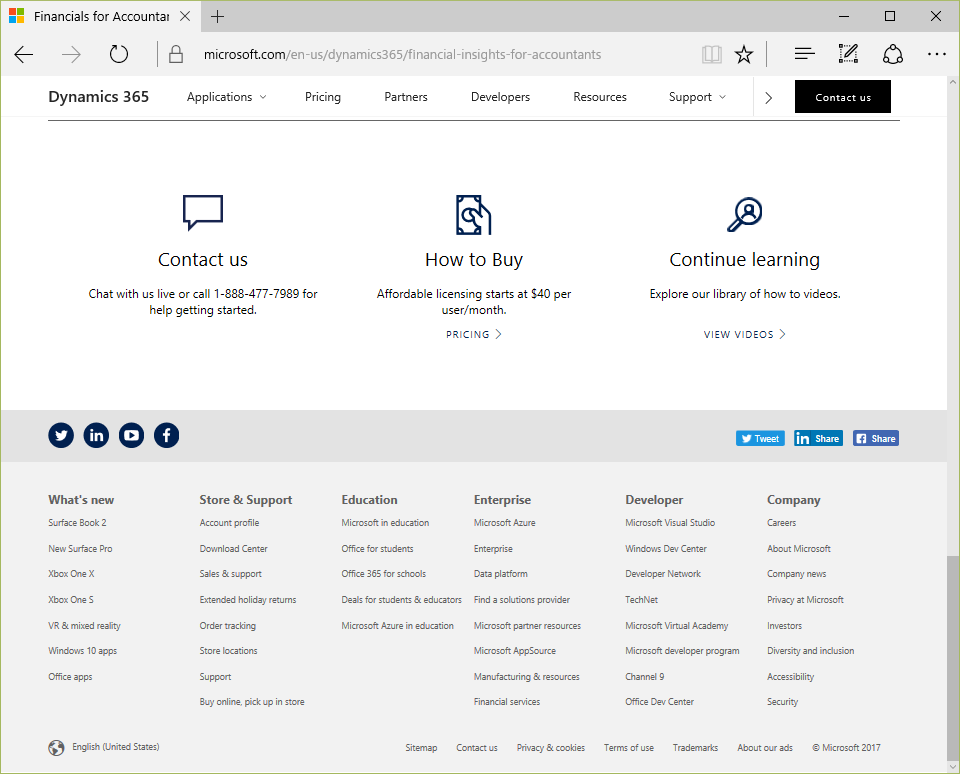This screenshot has height=774, width=960.
Task: Open Careers footer link
Action: click(782, 523)
